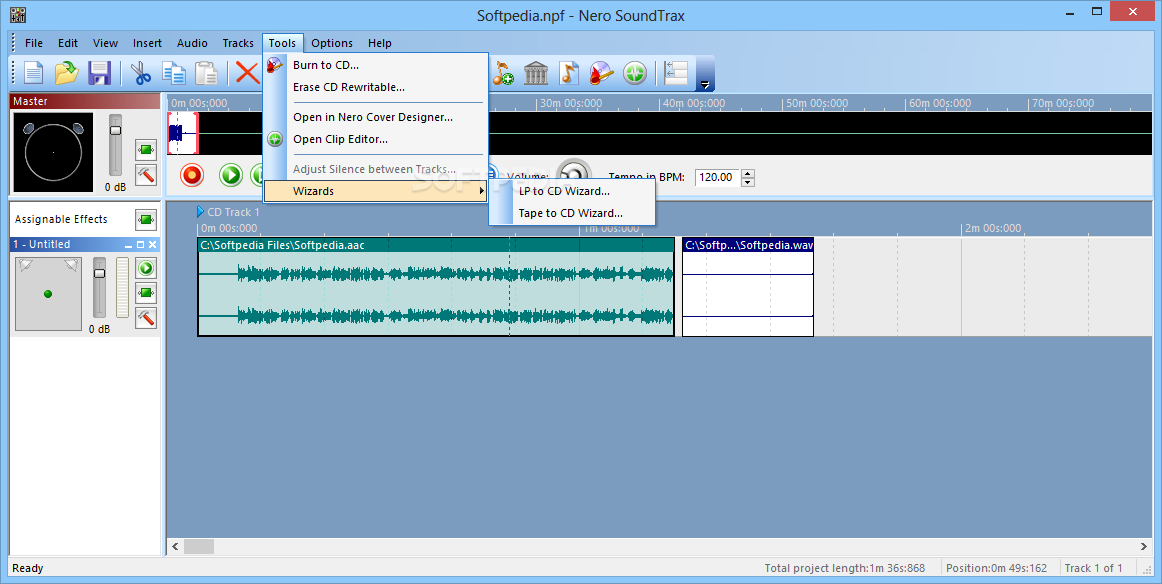The height and width of the screenshot is (584, 1162).
Task: Click the Master circular pan control
Action: point(53,152)
